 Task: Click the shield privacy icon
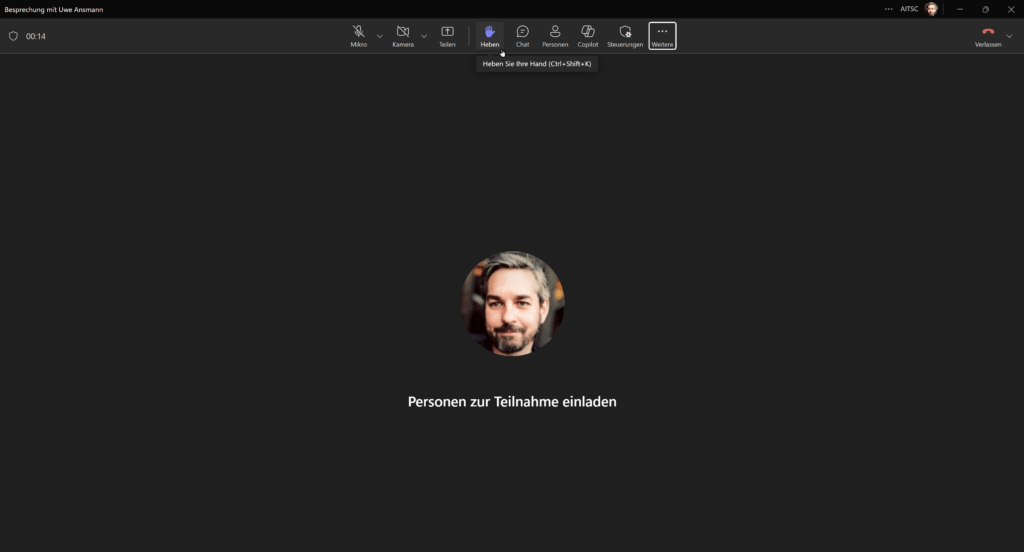pos(13,36)
